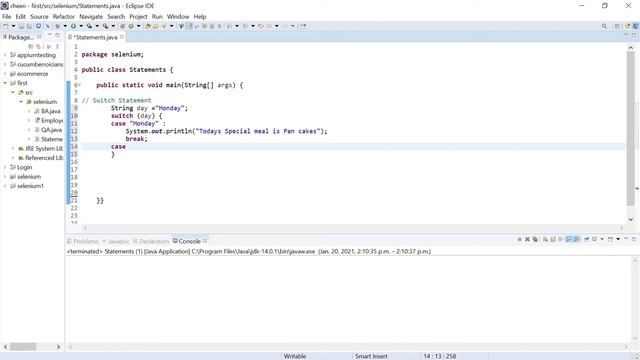The height and width of the screenshot is (360, 640).
Task: Collapse the main method fold marker
Action: pyautogui.click(x=79, y=85)
